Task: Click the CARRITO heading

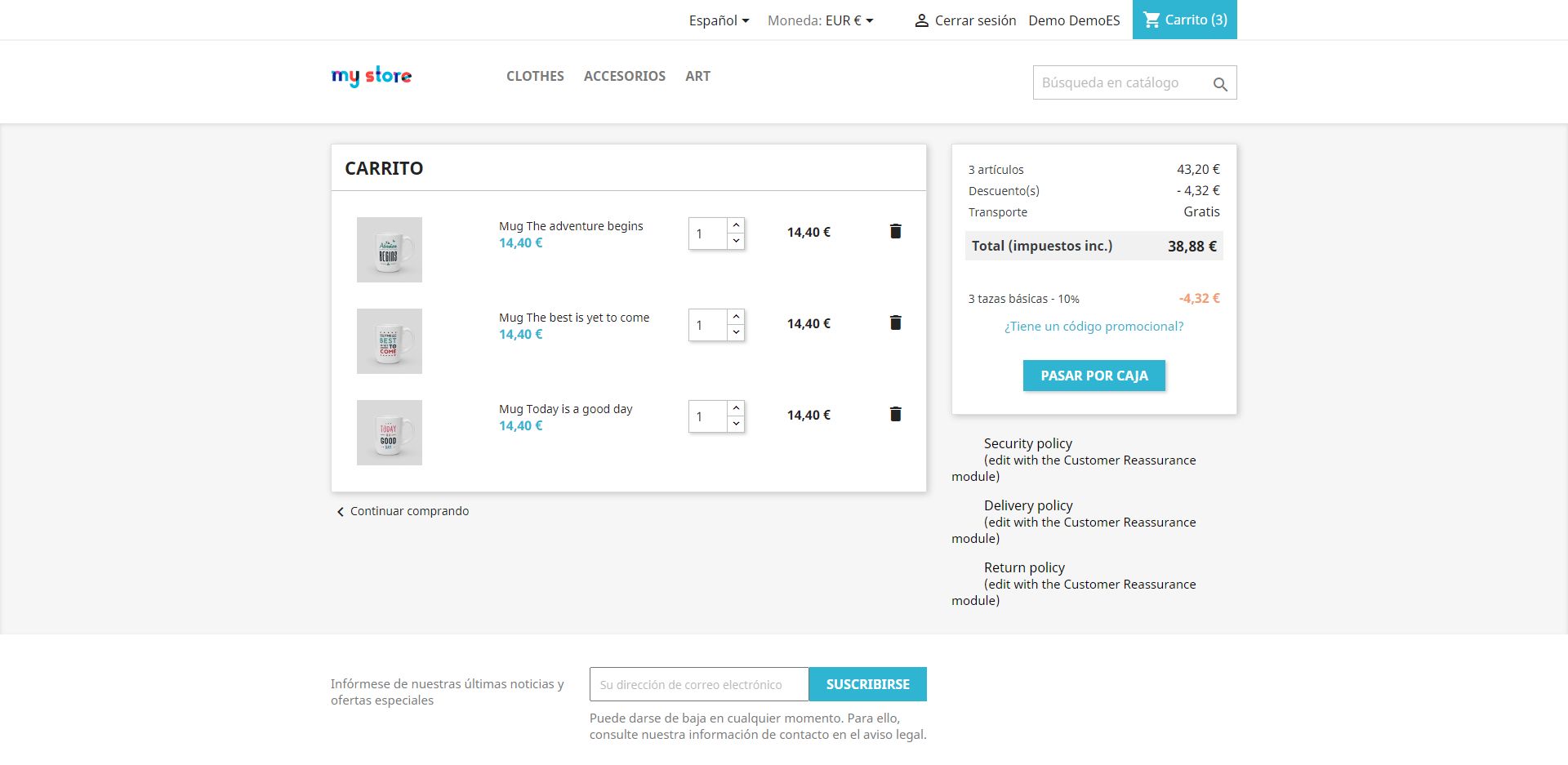Action: click(x=384, y=168)
